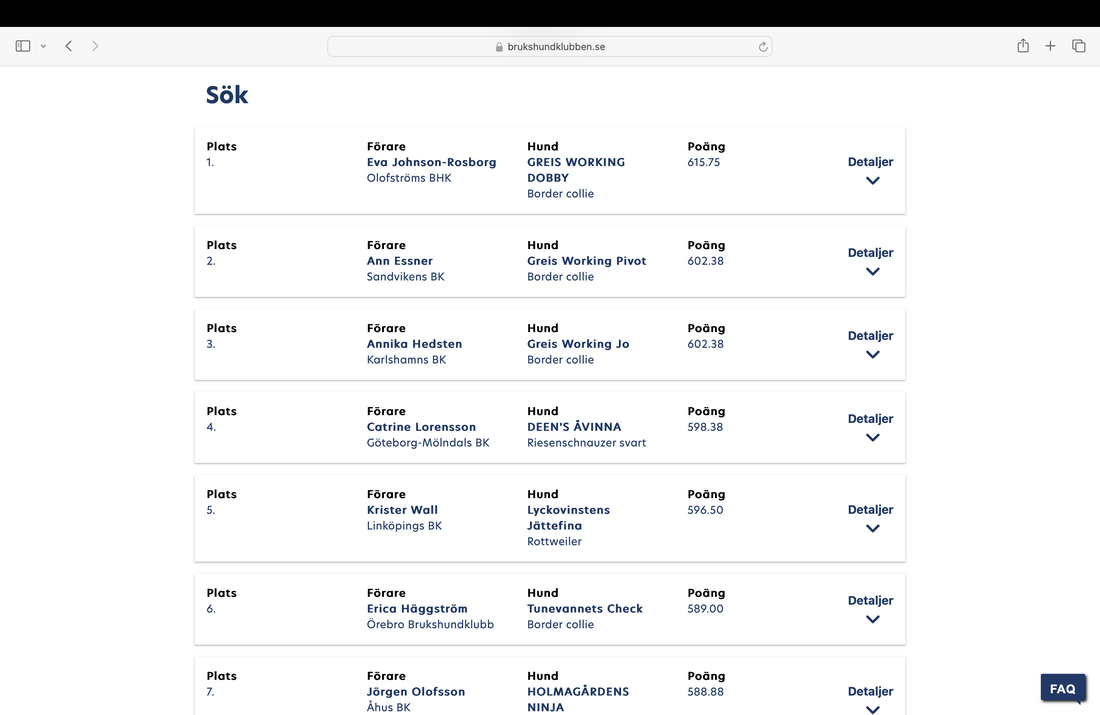Expand Detaljer for Krister Wall
Image resolution: width=1100 pixels, height=715 pixels.
870,518
